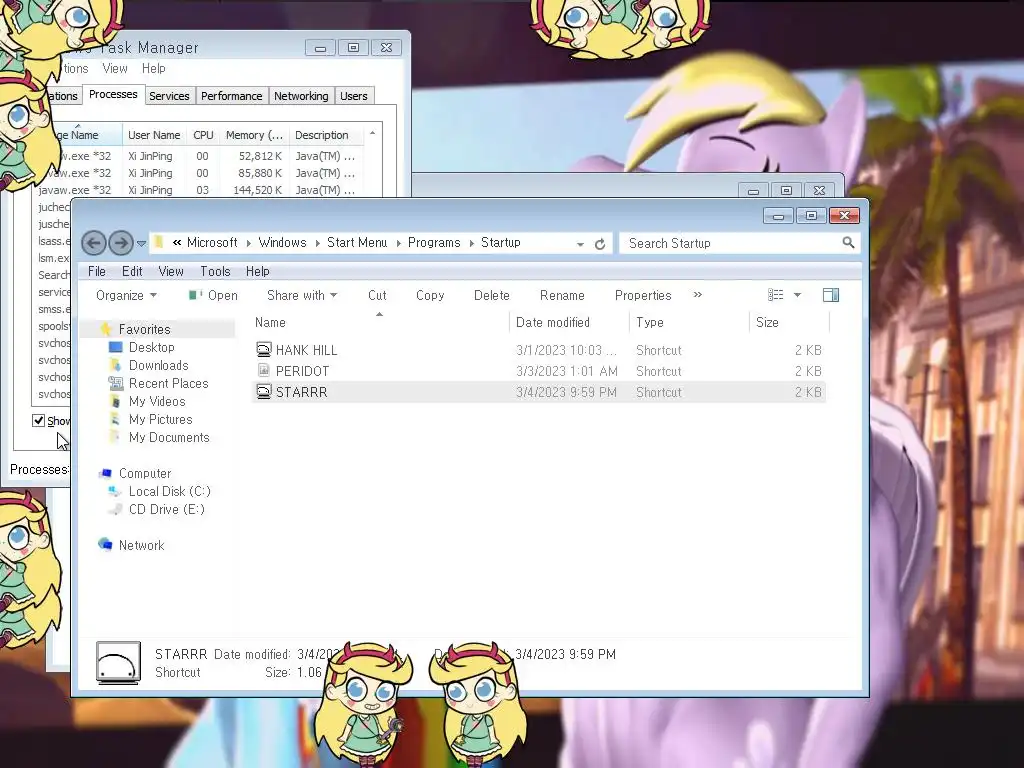Switch to Performance tab in Task Manager
The width and height of the screenshot is (1024, 768).
tap(231, 96)
